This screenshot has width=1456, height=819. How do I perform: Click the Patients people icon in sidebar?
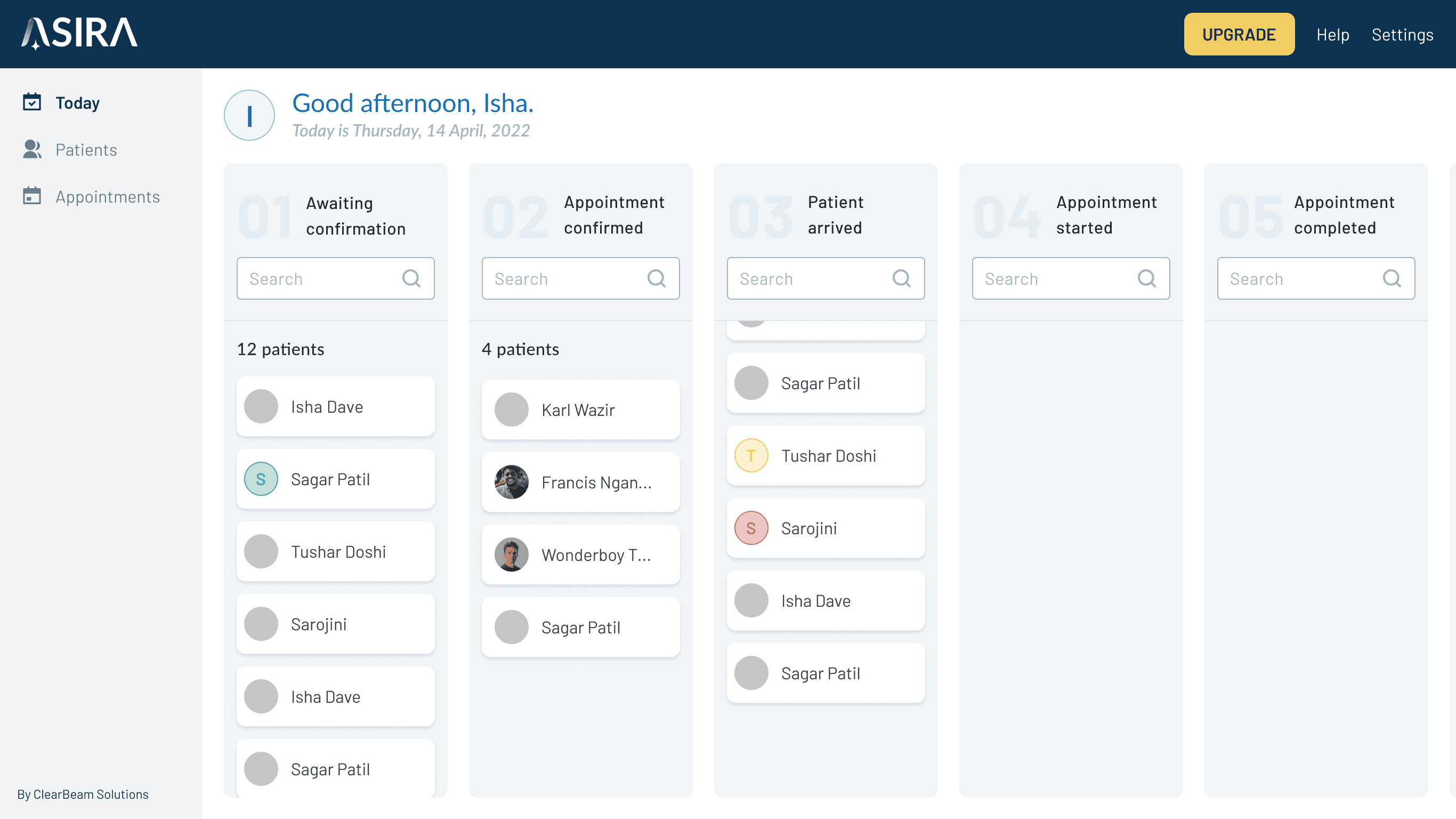pyautogui.click(x=31, y=149)
